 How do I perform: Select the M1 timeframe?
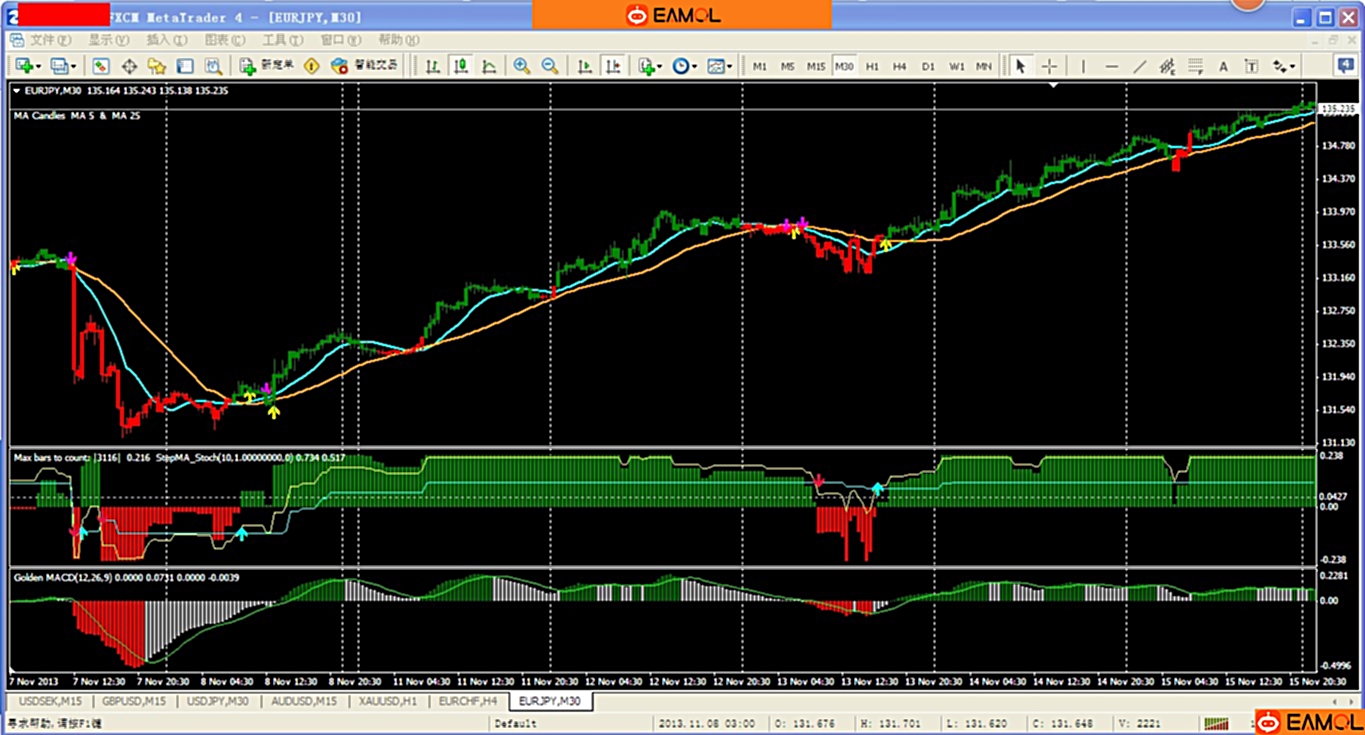point(760,66)
